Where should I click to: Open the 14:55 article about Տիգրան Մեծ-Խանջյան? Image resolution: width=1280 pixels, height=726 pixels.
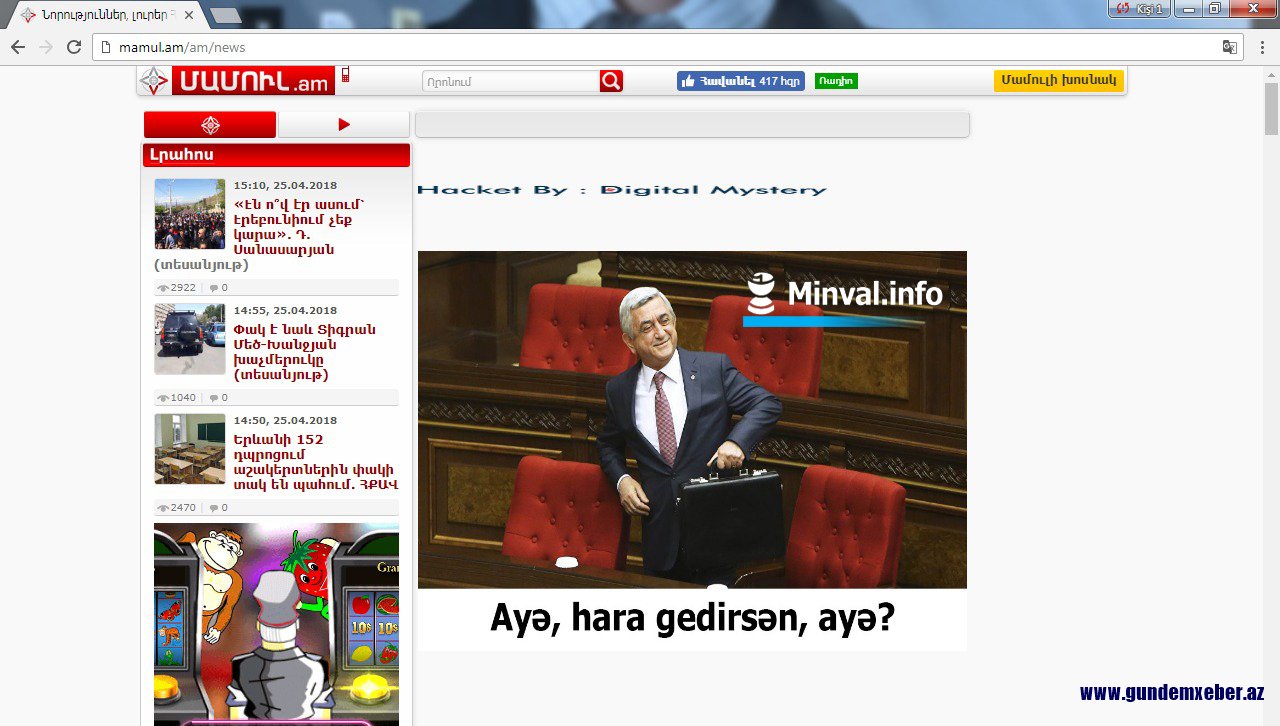pyautogui.click(x=305, y=352)
